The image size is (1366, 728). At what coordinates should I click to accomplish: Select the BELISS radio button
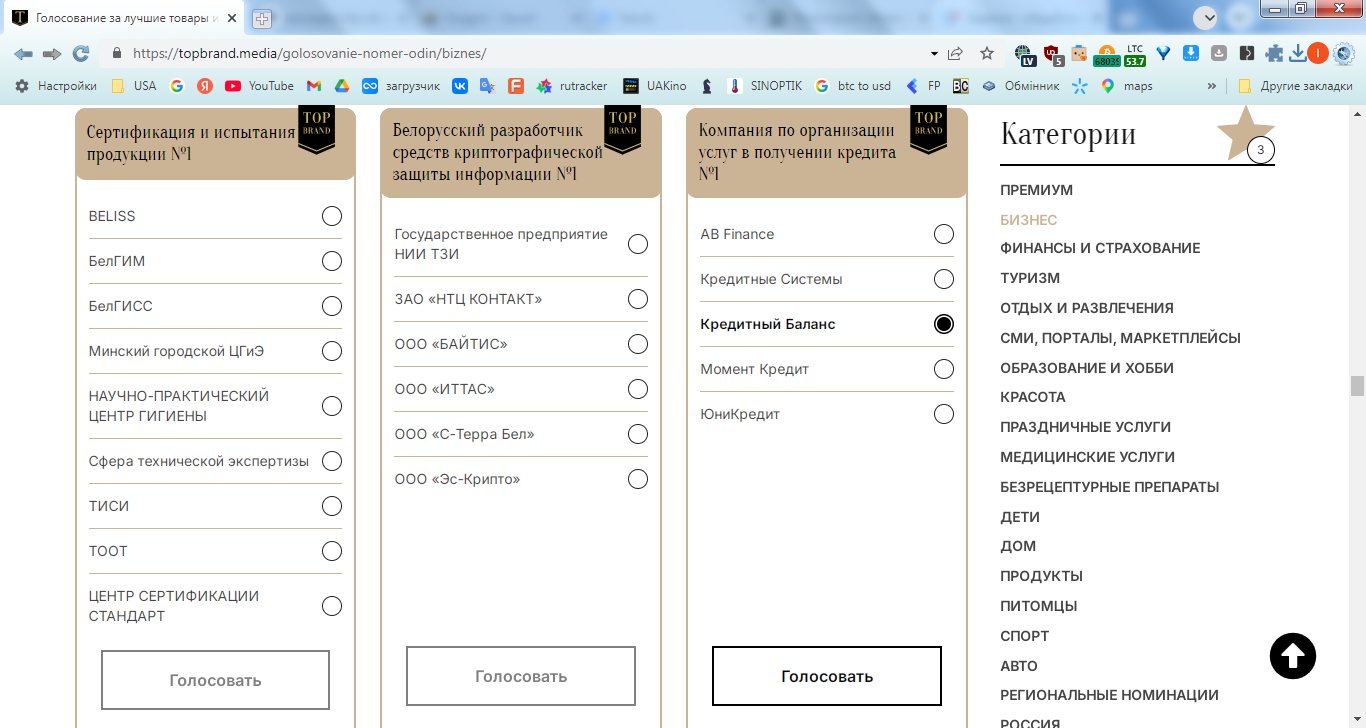tap(332, 216)
